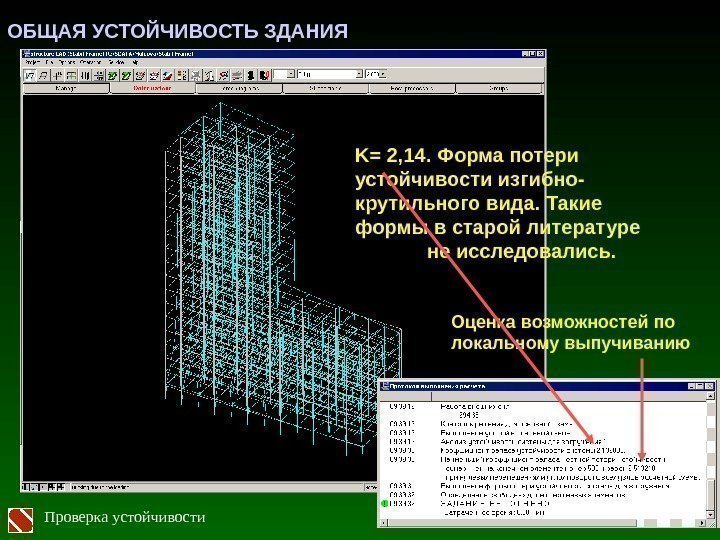
Task: Switch to the Manage tab
Action: pos(66,88)
